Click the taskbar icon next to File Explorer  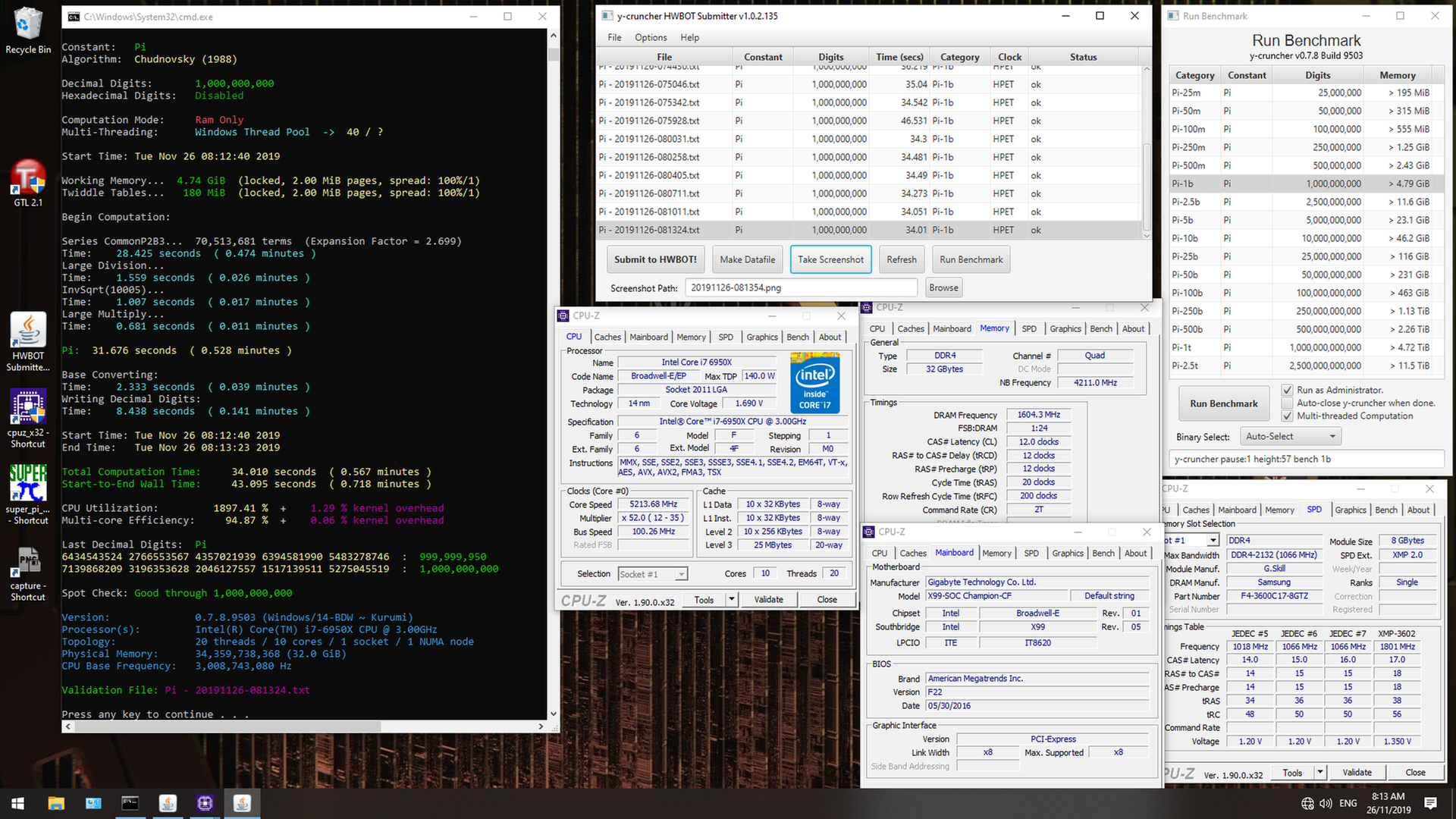click(93, 803)
